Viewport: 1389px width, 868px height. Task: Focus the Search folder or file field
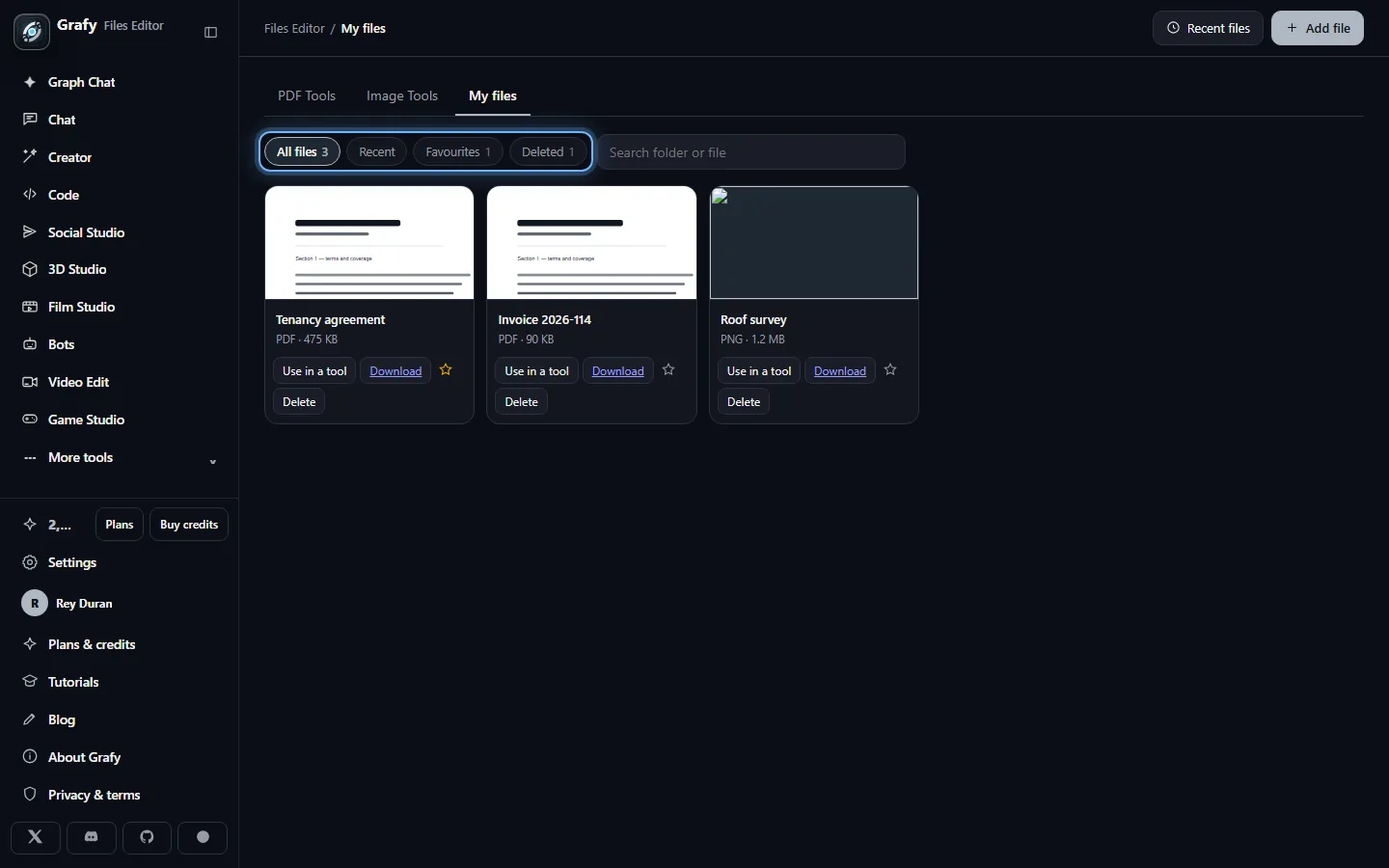click(751, 152)
